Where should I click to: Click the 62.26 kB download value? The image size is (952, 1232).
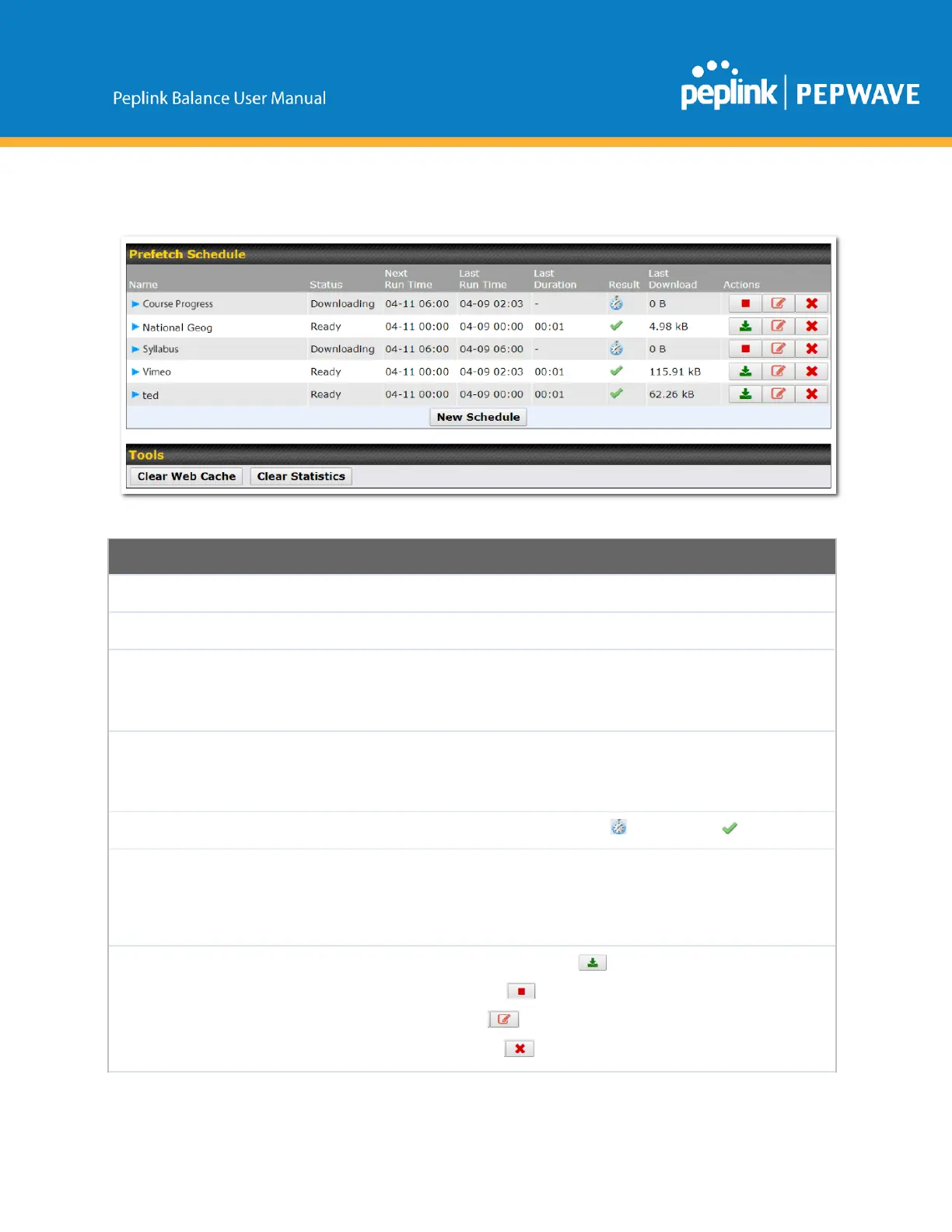pos(672,394)
